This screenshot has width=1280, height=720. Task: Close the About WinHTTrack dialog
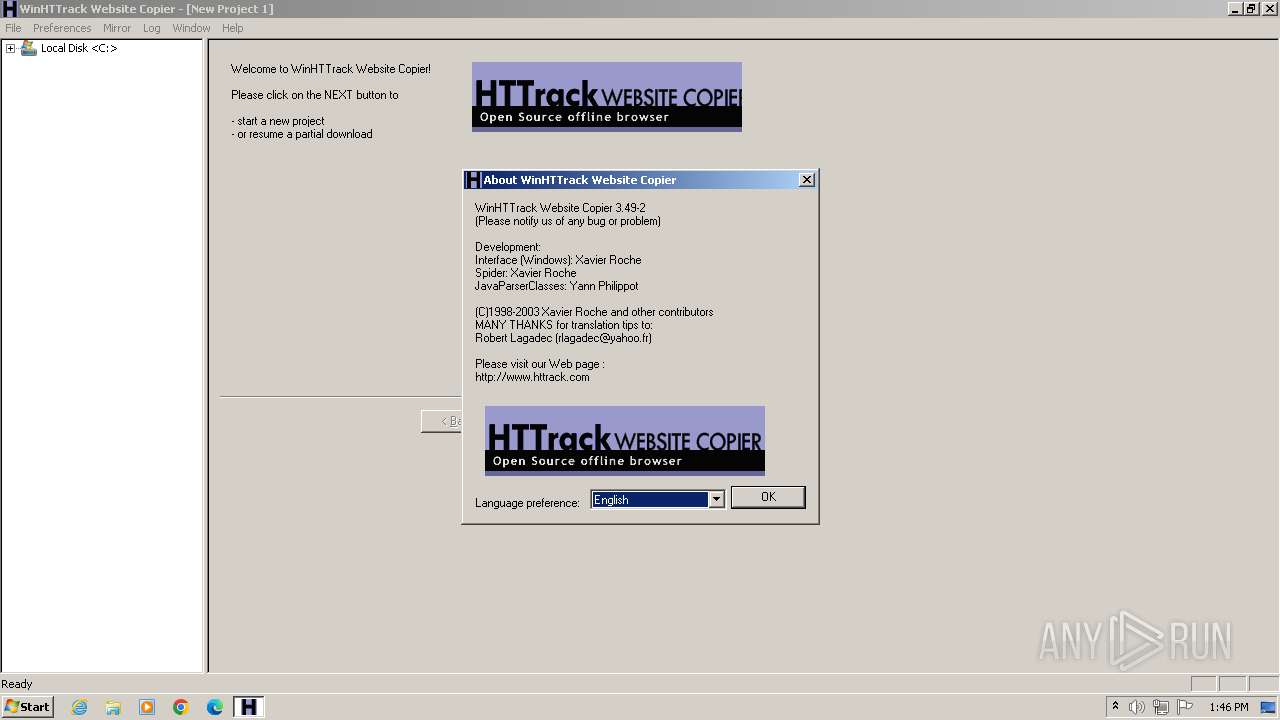pos(807,180)
